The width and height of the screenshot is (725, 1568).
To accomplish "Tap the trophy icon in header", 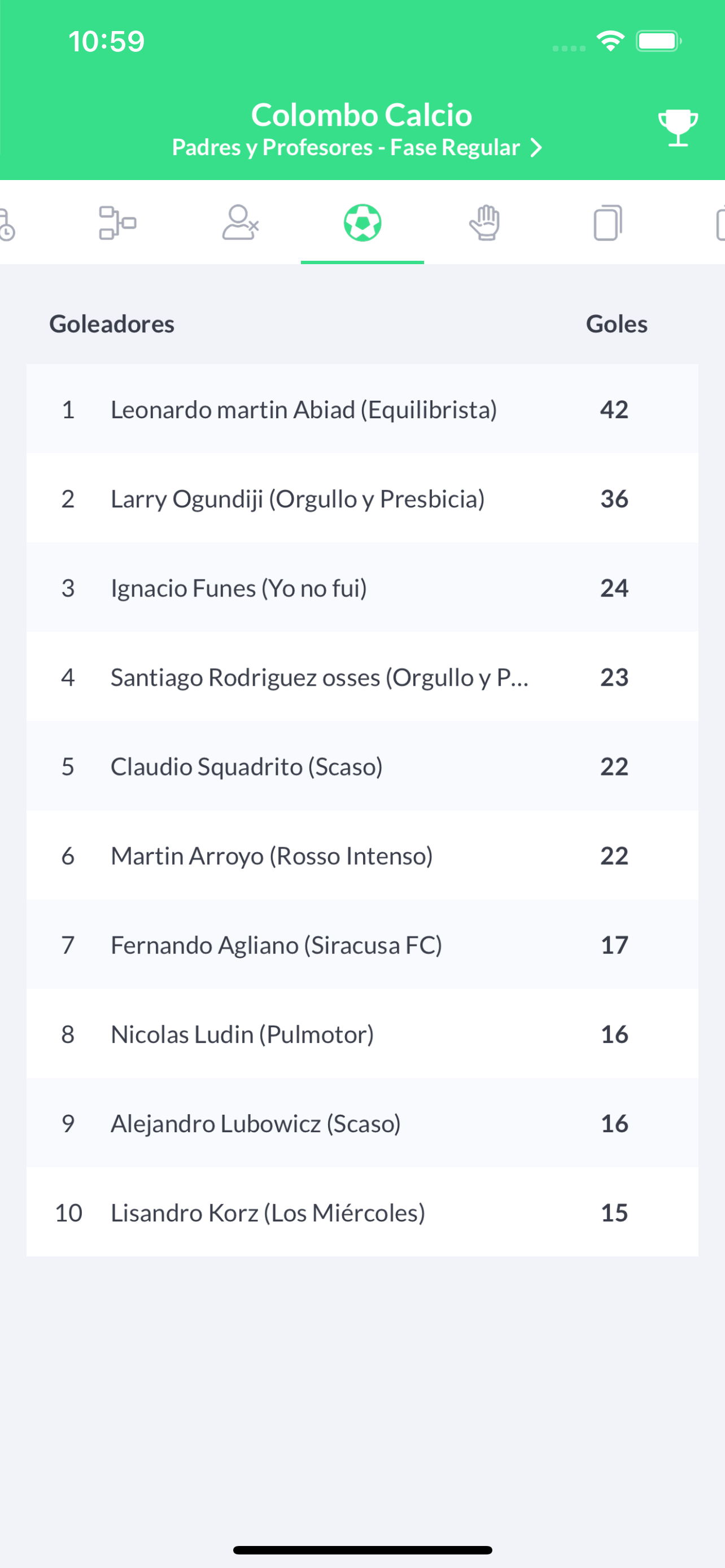I will pyautogui.click(x=678, y=128).
